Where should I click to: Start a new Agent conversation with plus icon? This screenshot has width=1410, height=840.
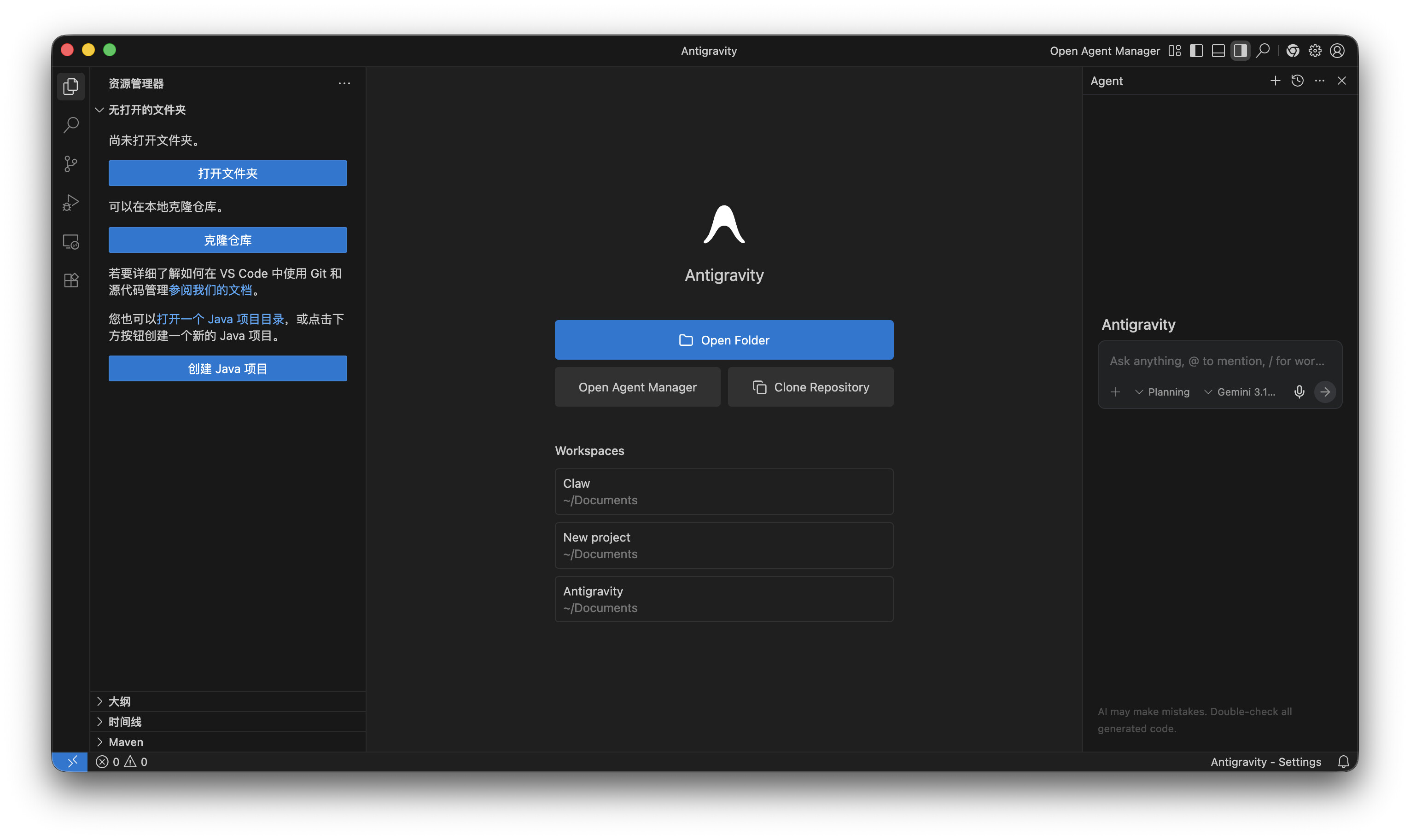point(1276,81)
